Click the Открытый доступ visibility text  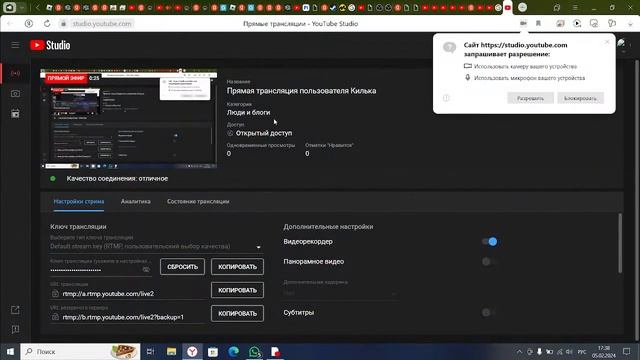pos(264,133)
